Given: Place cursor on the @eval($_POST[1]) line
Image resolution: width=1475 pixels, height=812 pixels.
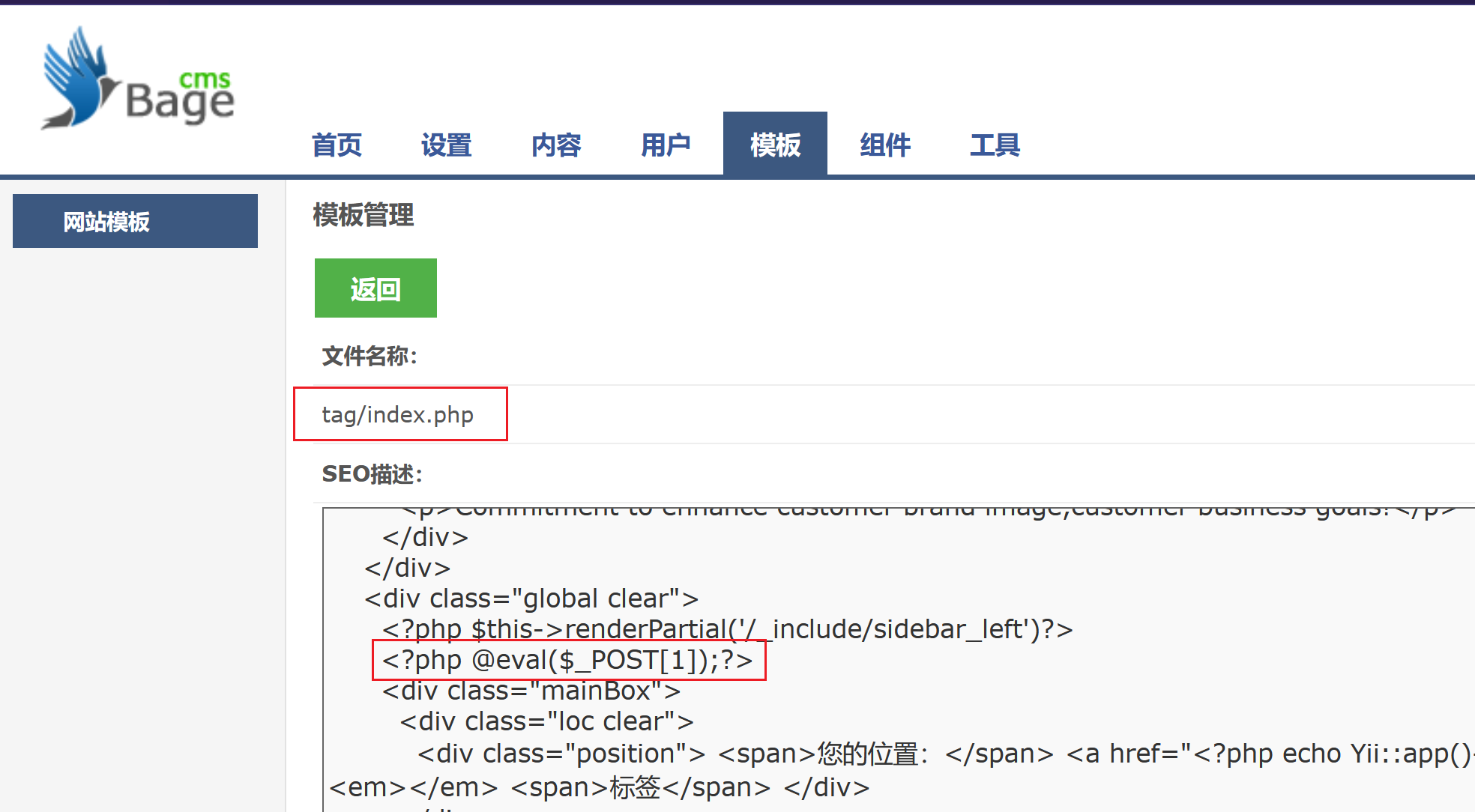Looking at the screenshot, I should [567, 660].
